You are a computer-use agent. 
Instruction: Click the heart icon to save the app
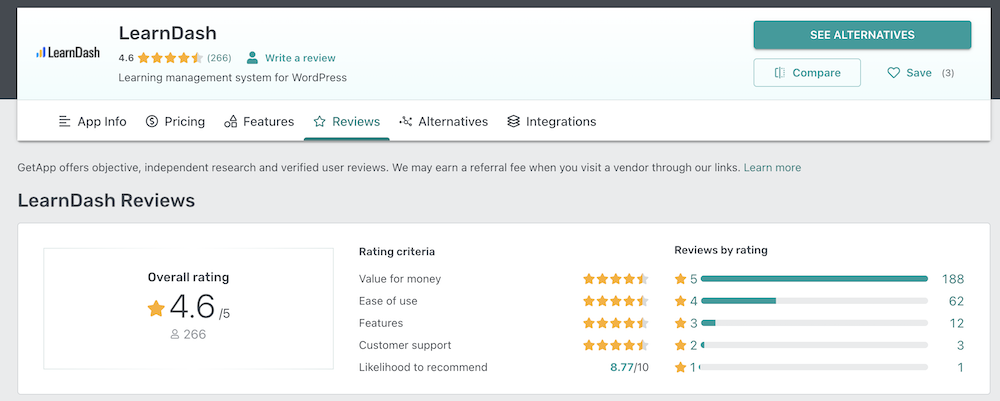894,73
